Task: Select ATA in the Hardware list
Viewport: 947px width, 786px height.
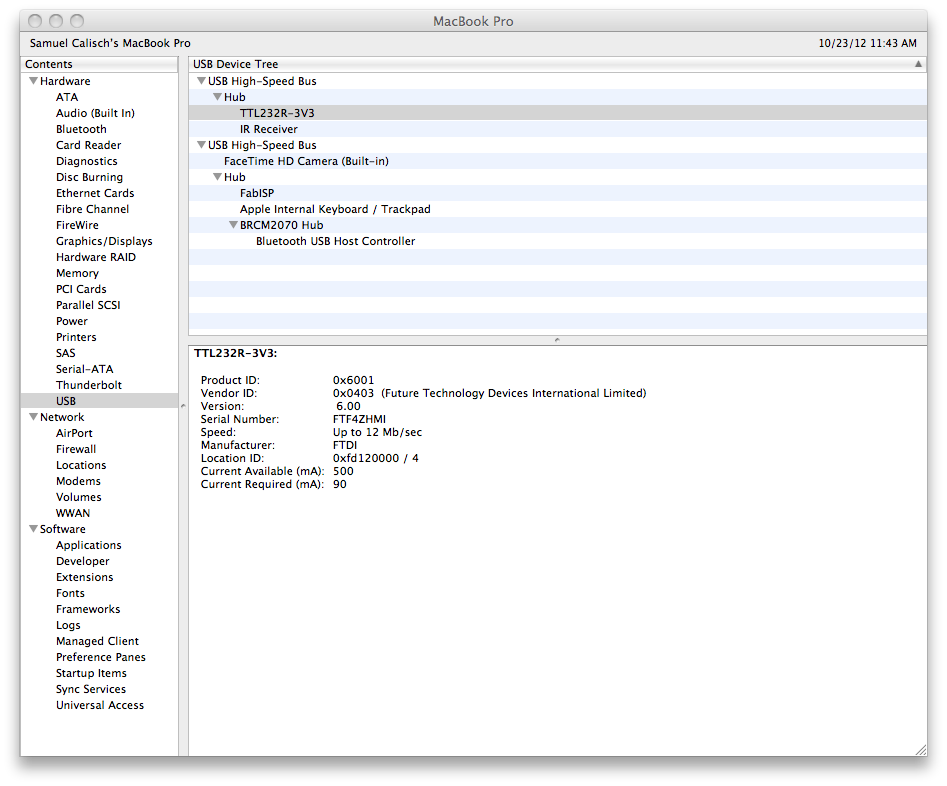Action: coord(67,97)
